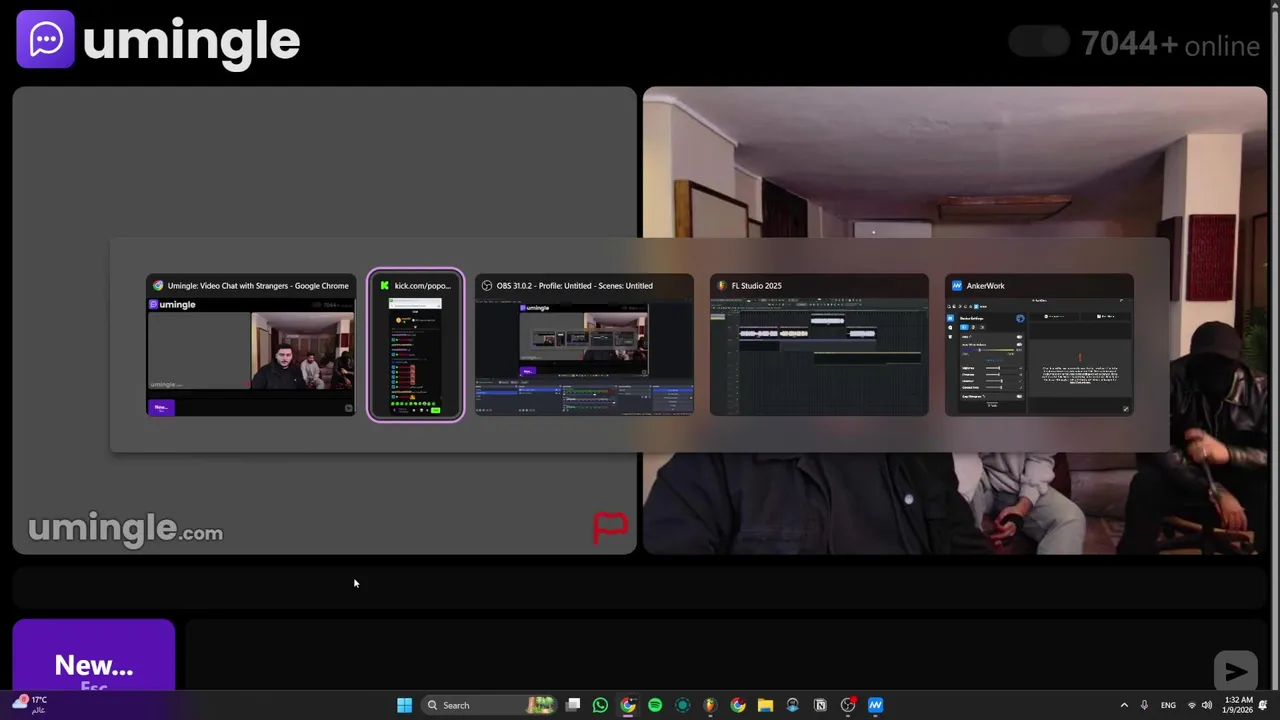Switch to the OBS 31.0.2 window thumbnail
Screen dimensions: 1280x720
(584, 345)
